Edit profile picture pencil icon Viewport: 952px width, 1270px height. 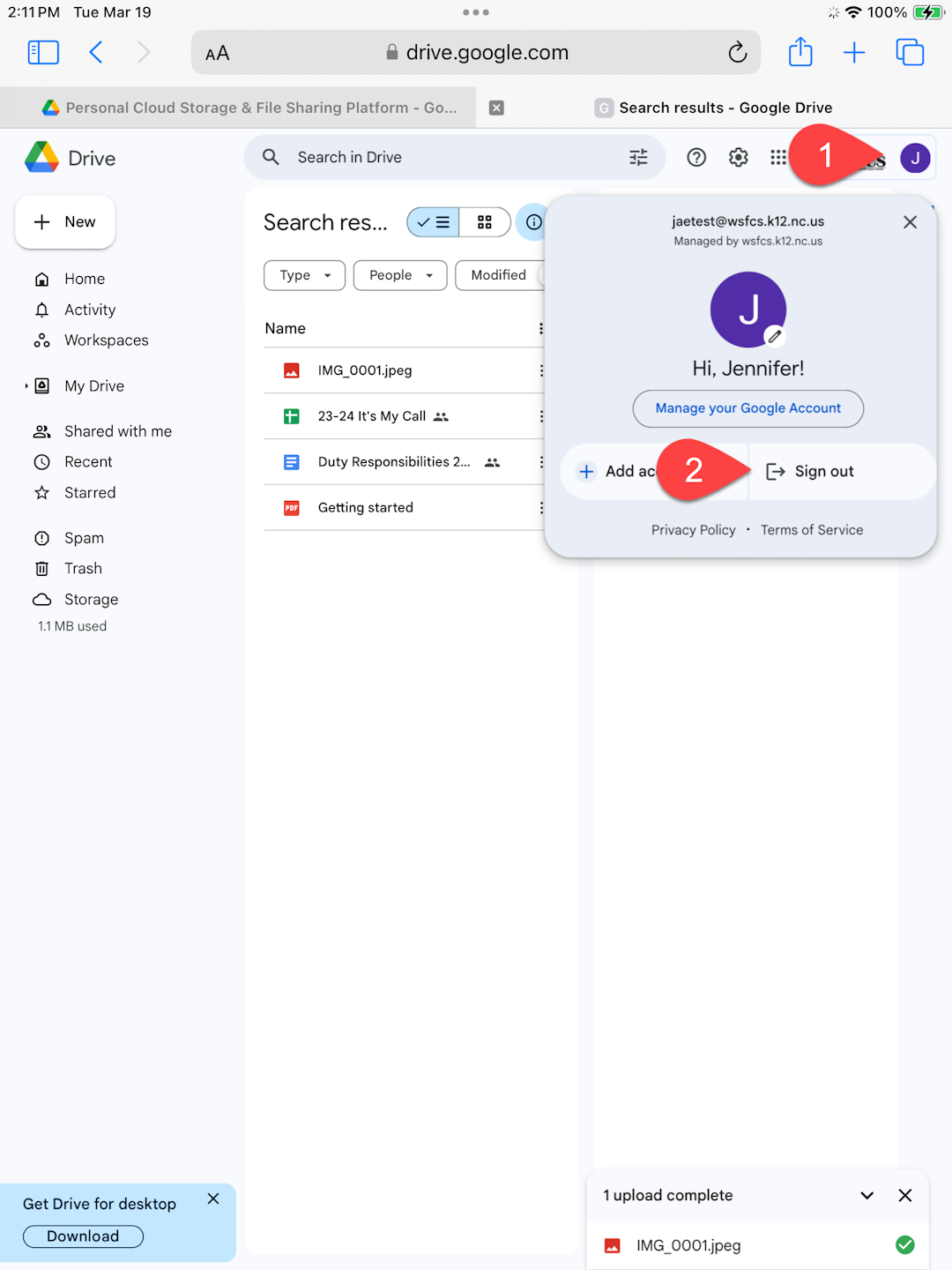774,336
